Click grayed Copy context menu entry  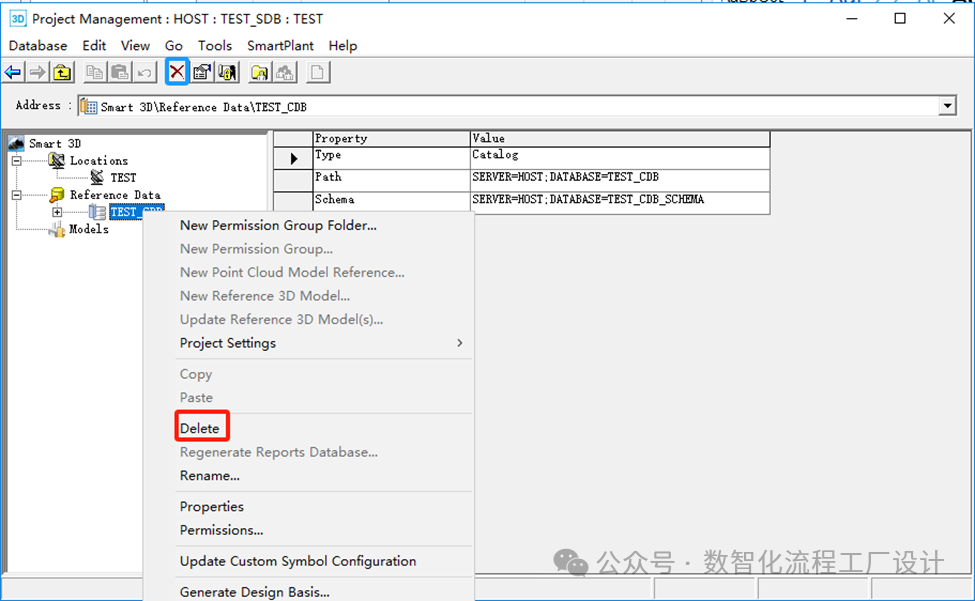(196, 375)
